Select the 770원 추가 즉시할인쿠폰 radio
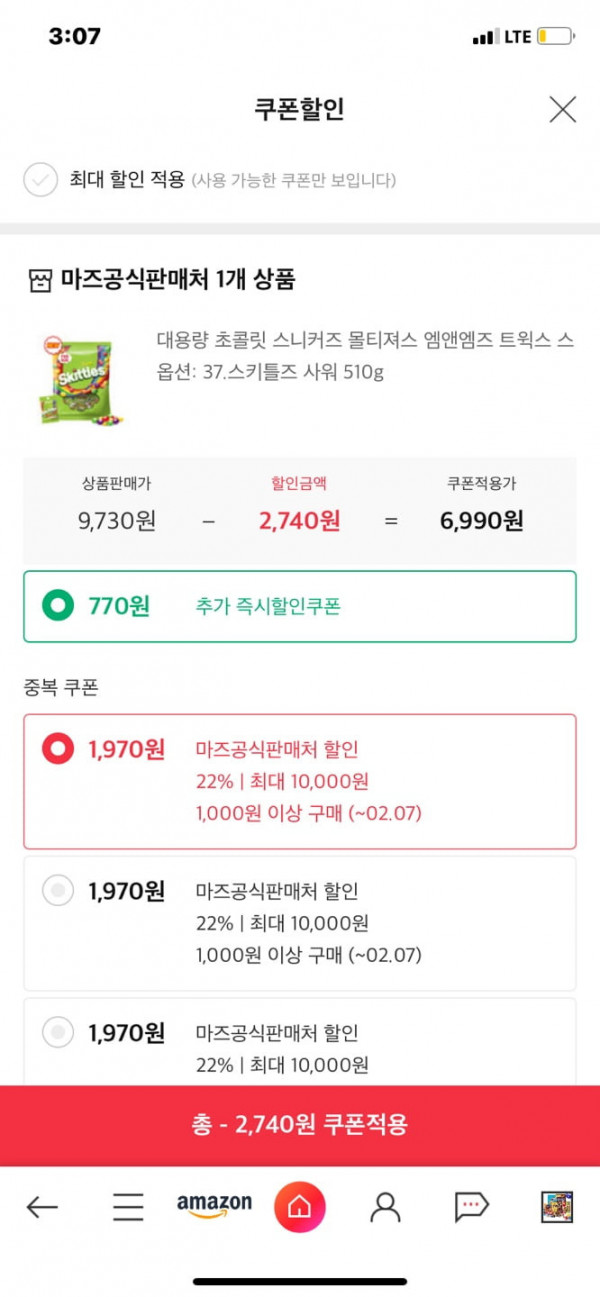This screenshot has height=1297, width=600. (58, 606)
